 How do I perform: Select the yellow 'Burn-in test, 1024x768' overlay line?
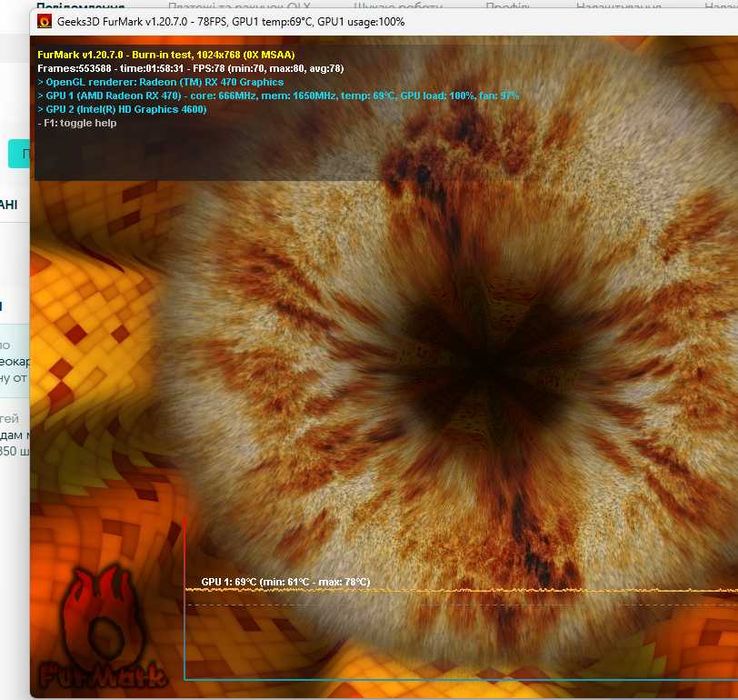(166, 55)
